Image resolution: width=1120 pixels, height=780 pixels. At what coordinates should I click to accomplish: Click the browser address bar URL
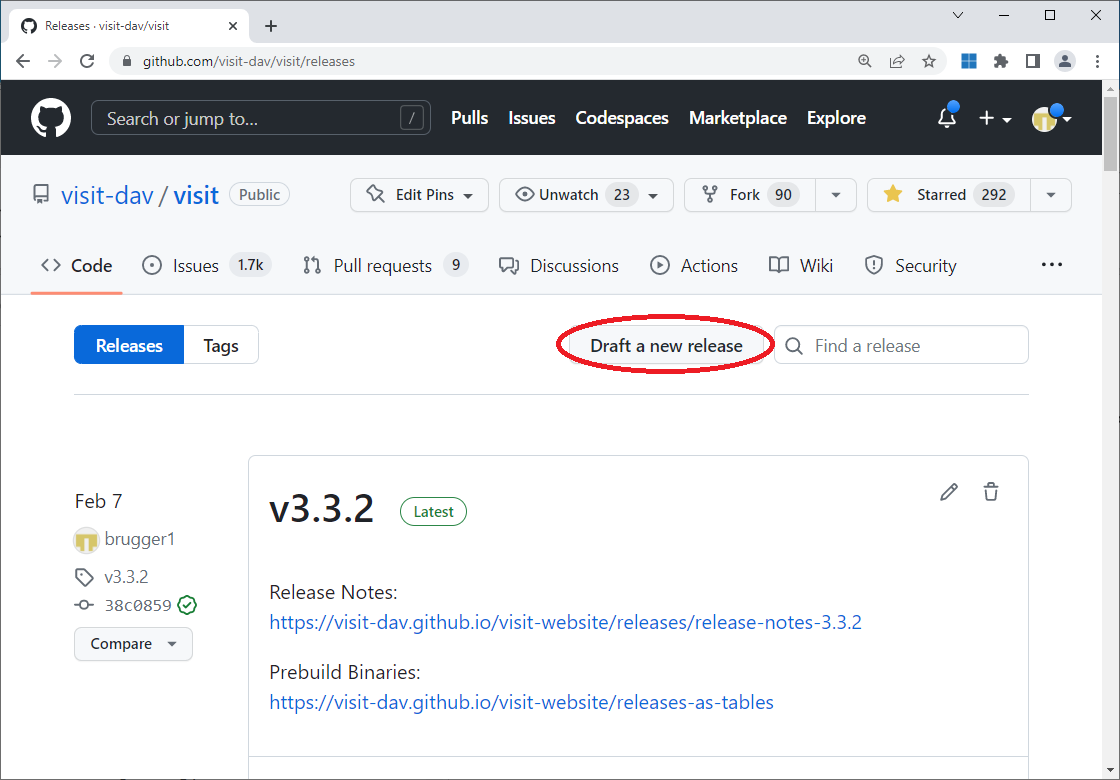tap(249, 61)
